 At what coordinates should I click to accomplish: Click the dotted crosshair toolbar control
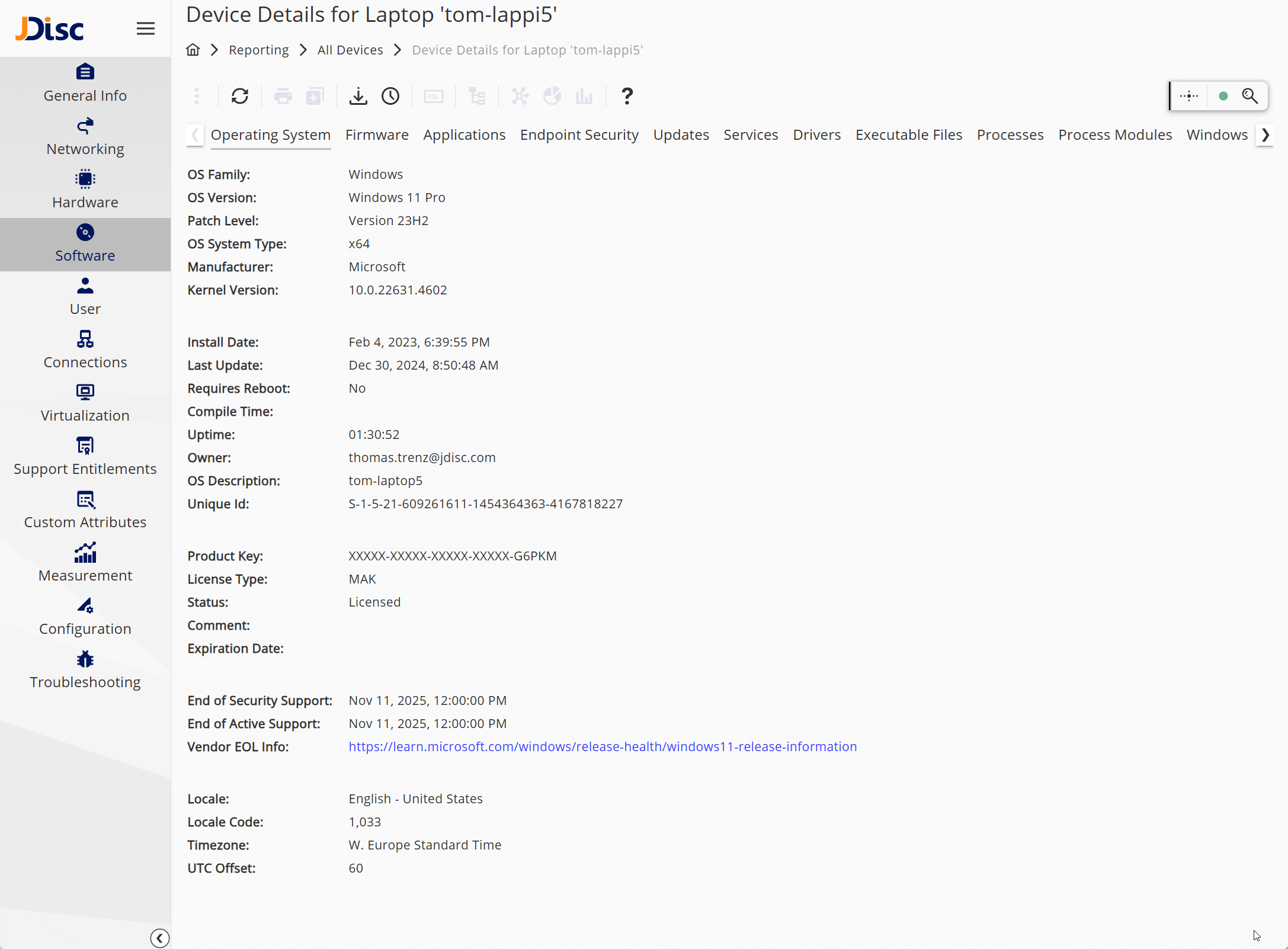[1188, 96]
